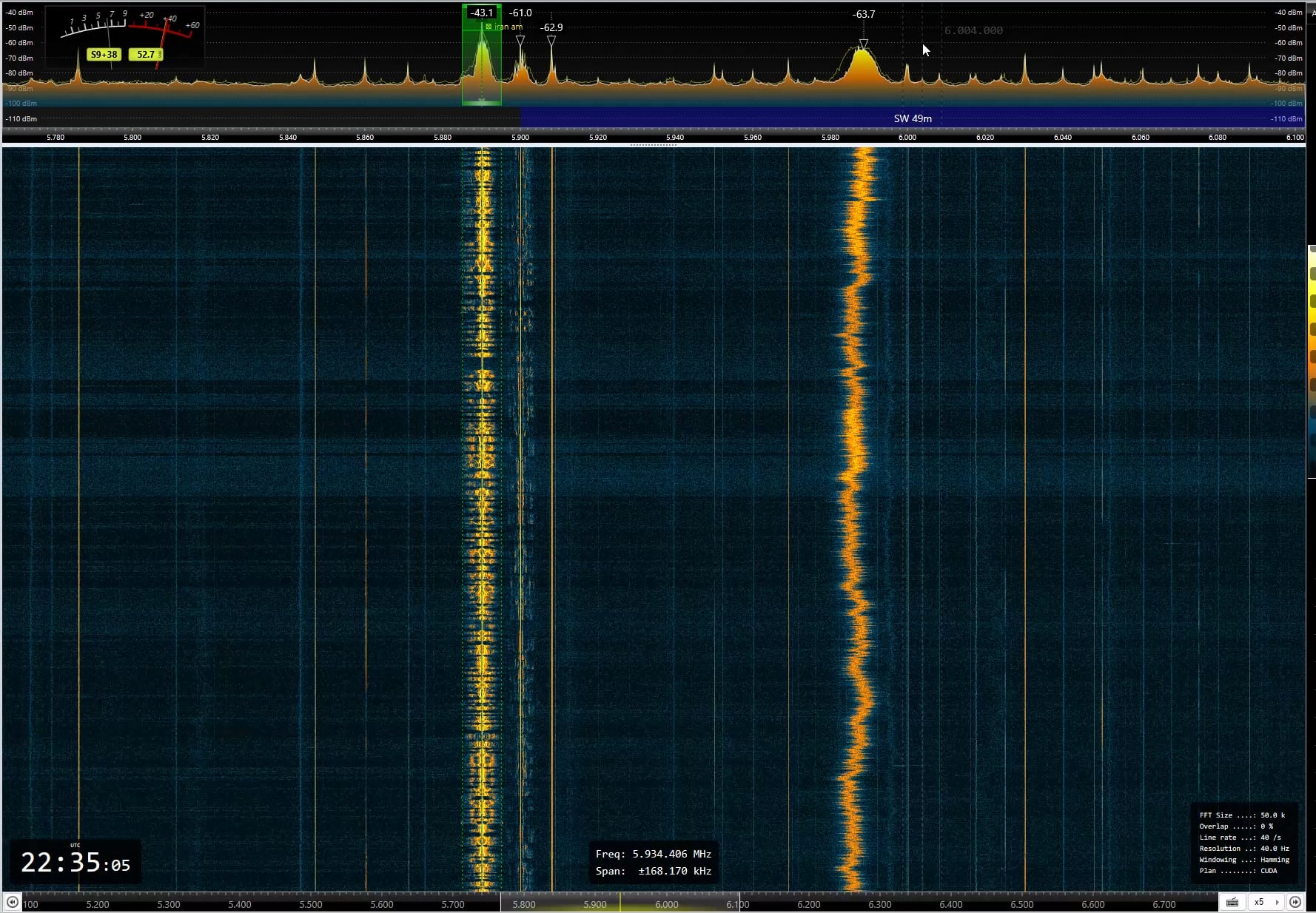The height and width of the screenshot is (913, 1316).
Task: Click the -61.0 peak marker triangle
Action: tap(520, 40)
